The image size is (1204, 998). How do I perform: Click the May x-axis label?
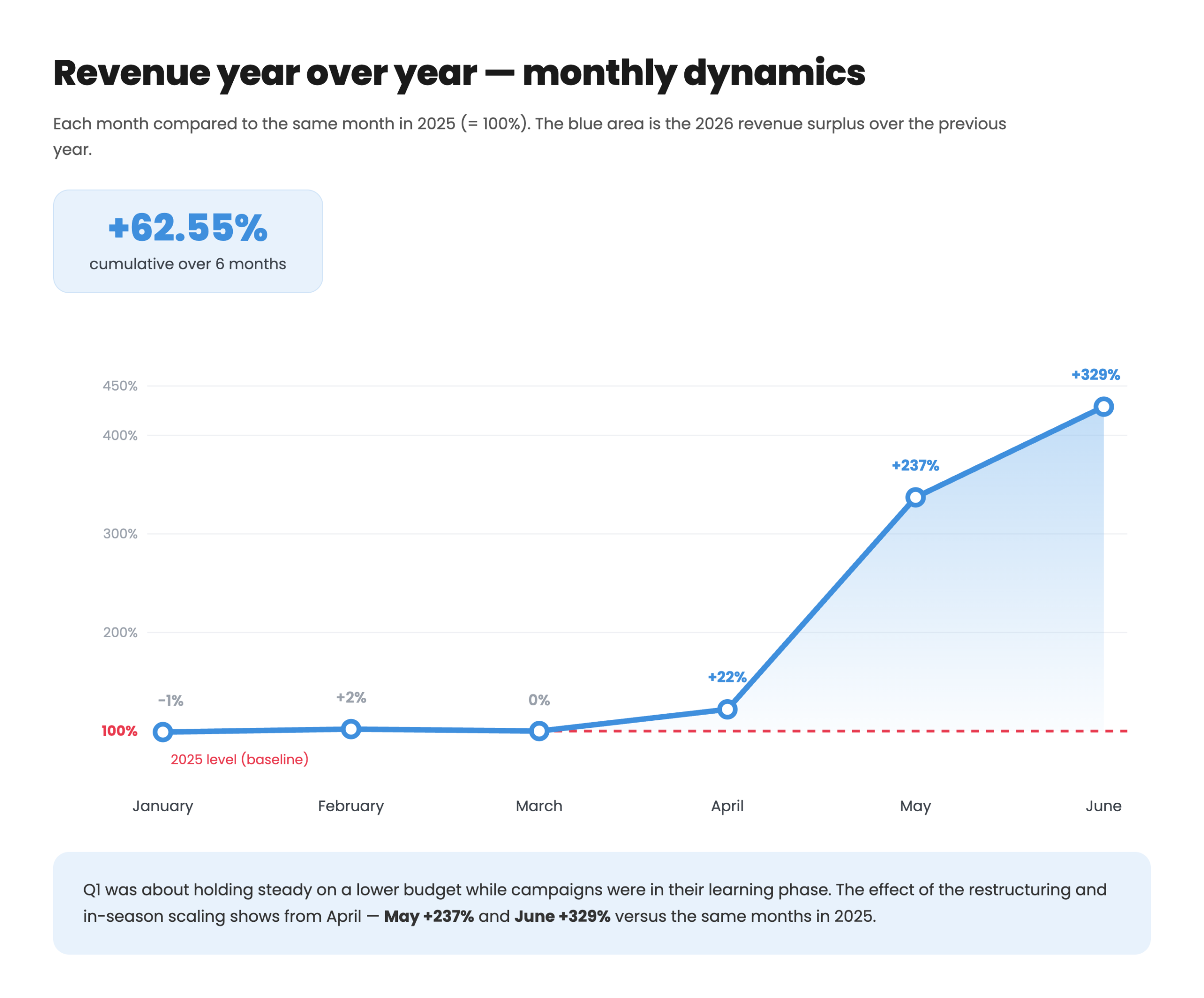tap(916, 806)
